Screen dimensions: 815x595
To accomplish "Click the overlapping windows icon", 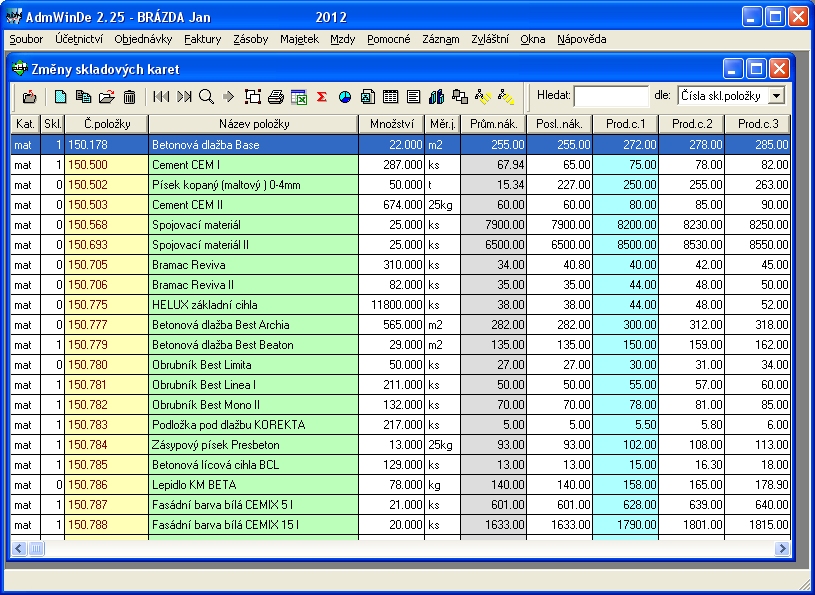I will (460, 97).
